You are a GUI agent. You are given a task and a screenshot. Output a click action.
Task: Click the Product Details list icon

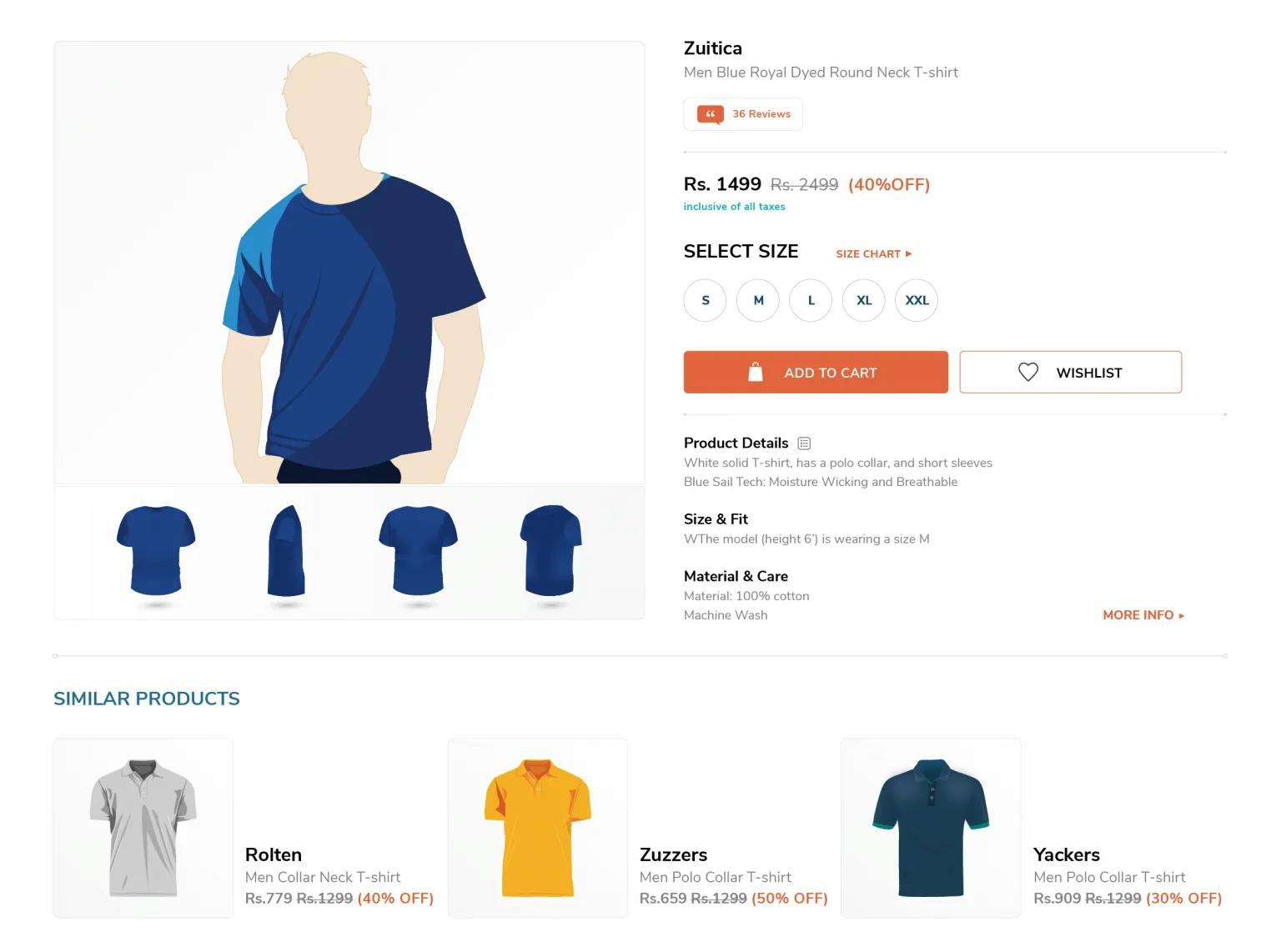pos(804,443)
